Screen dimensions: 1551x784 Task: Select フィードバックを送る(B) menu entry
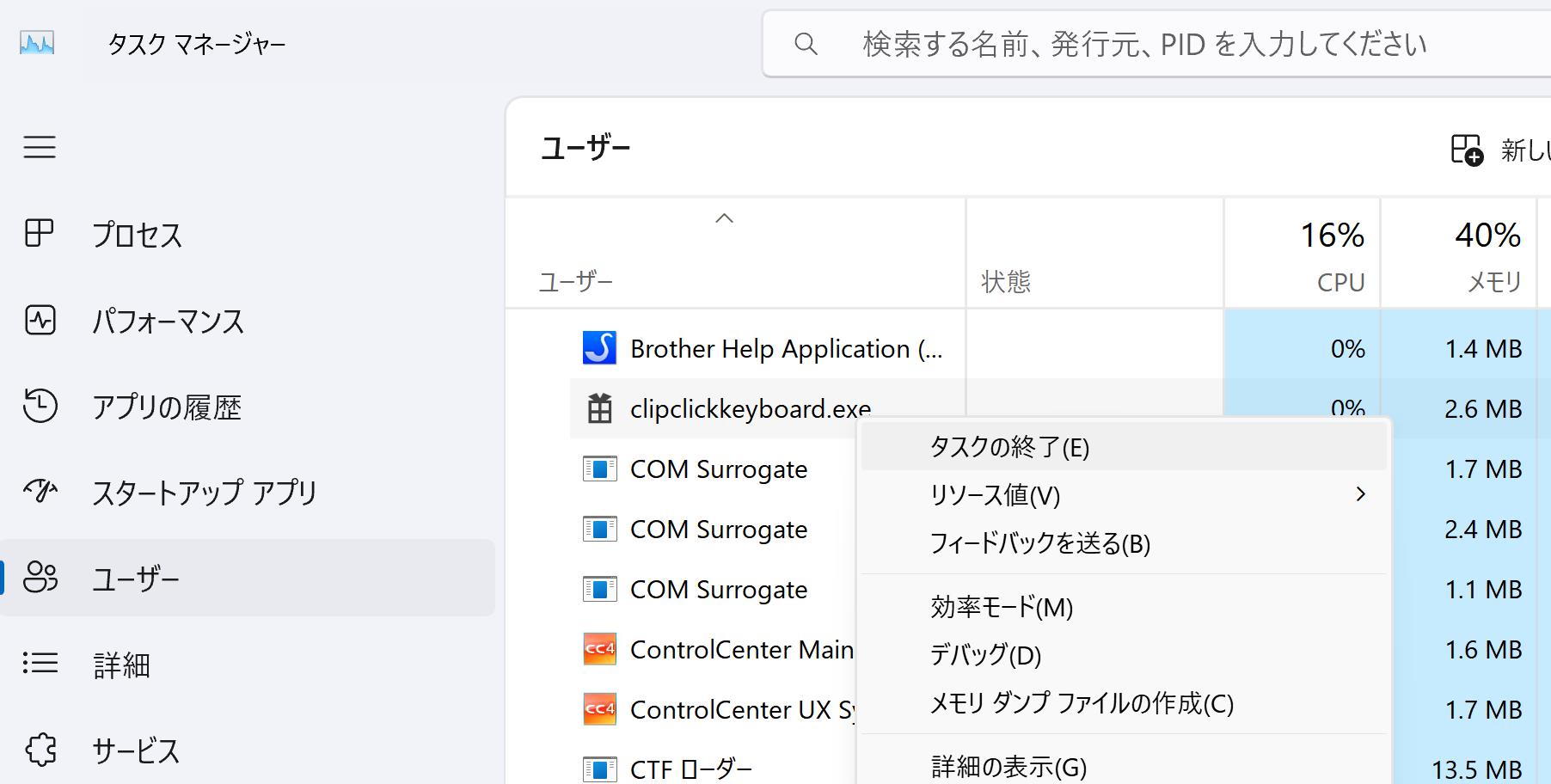point(1039,543)
